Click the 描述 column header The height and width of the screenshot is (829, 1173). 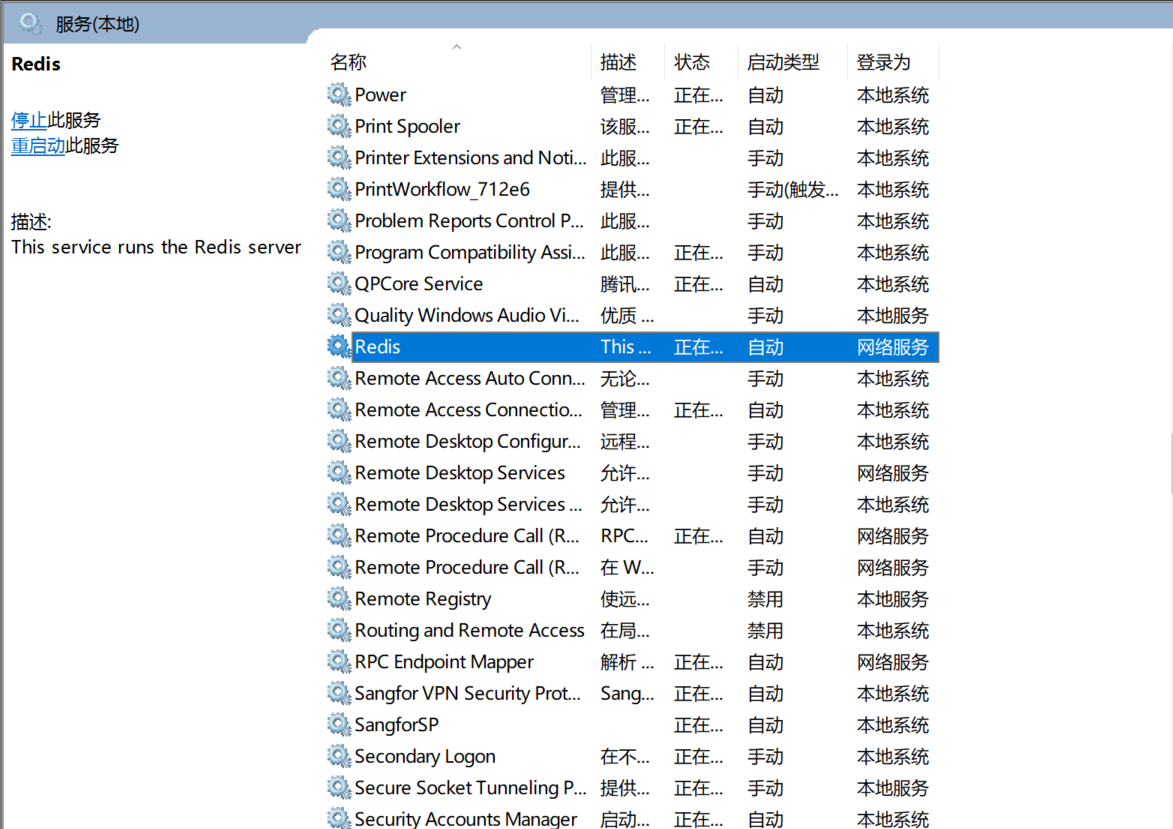click(618, 62)
